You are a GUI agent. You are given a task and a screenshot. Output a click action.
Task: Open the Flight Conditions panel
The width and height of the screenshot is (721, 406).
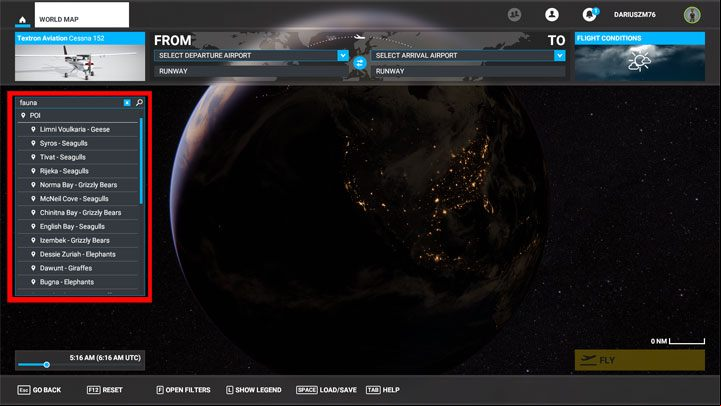(x=640, y=57)
